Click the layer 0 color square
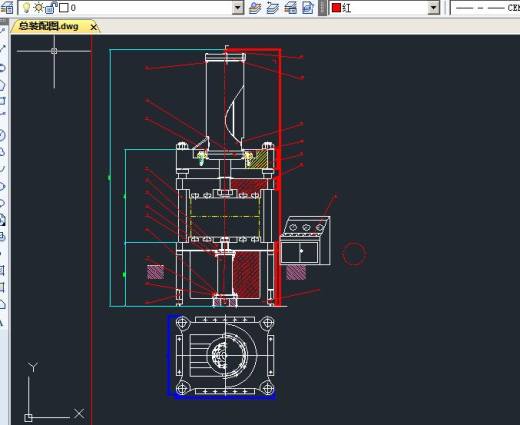This screenshot has width=520, height=425. coord(64,7)
